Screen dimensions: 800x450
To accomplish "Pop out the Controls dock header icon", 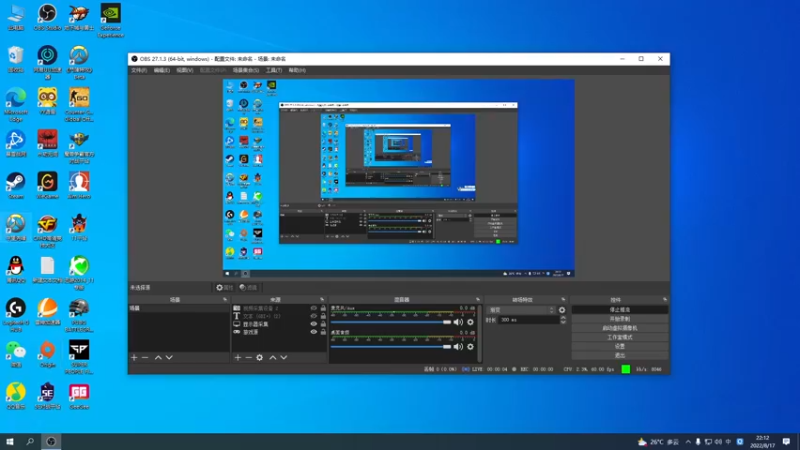I will tap(665, 299).
